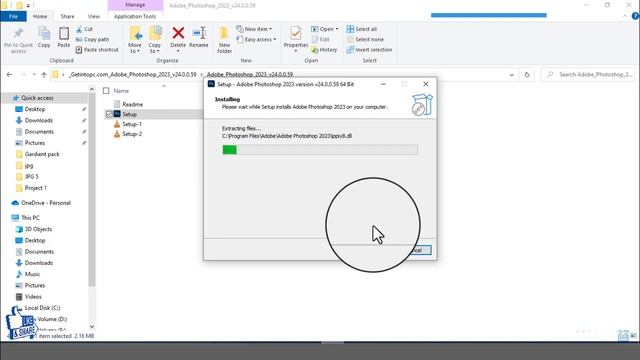Screen dimensions: 640x360
Task: Click the Help question mark icon
Action: coord(636,16)
